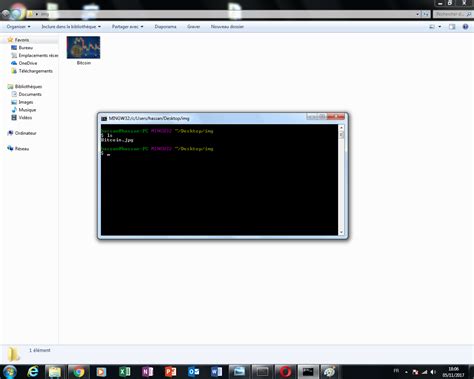The height and width of the screenshot is (379, 474).
Task: Go forward with Explorer forward arrow
Action: [x=17, y=14]
